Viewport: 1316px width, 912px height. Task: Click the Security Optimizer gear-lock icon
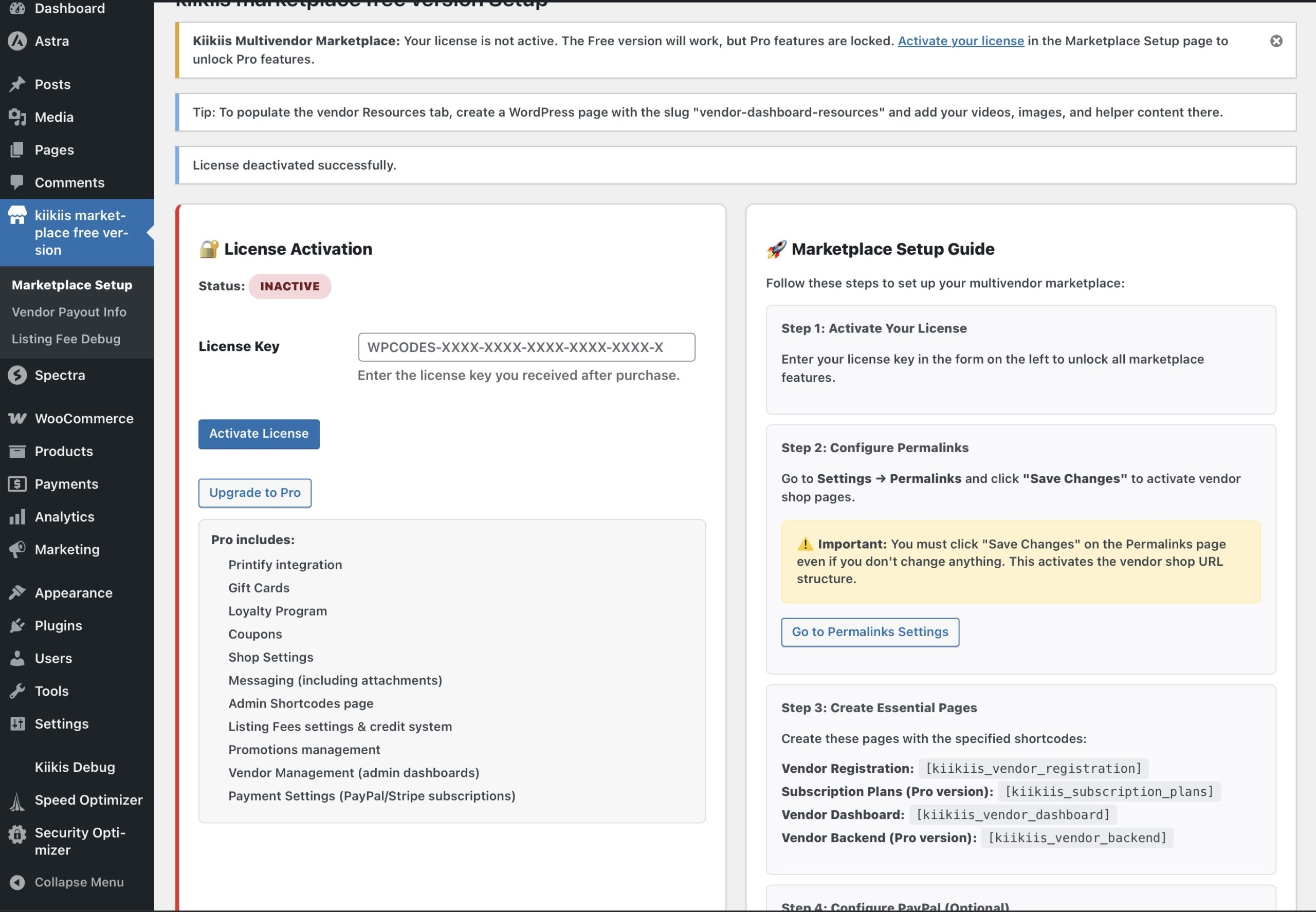(x=17, y=834)
